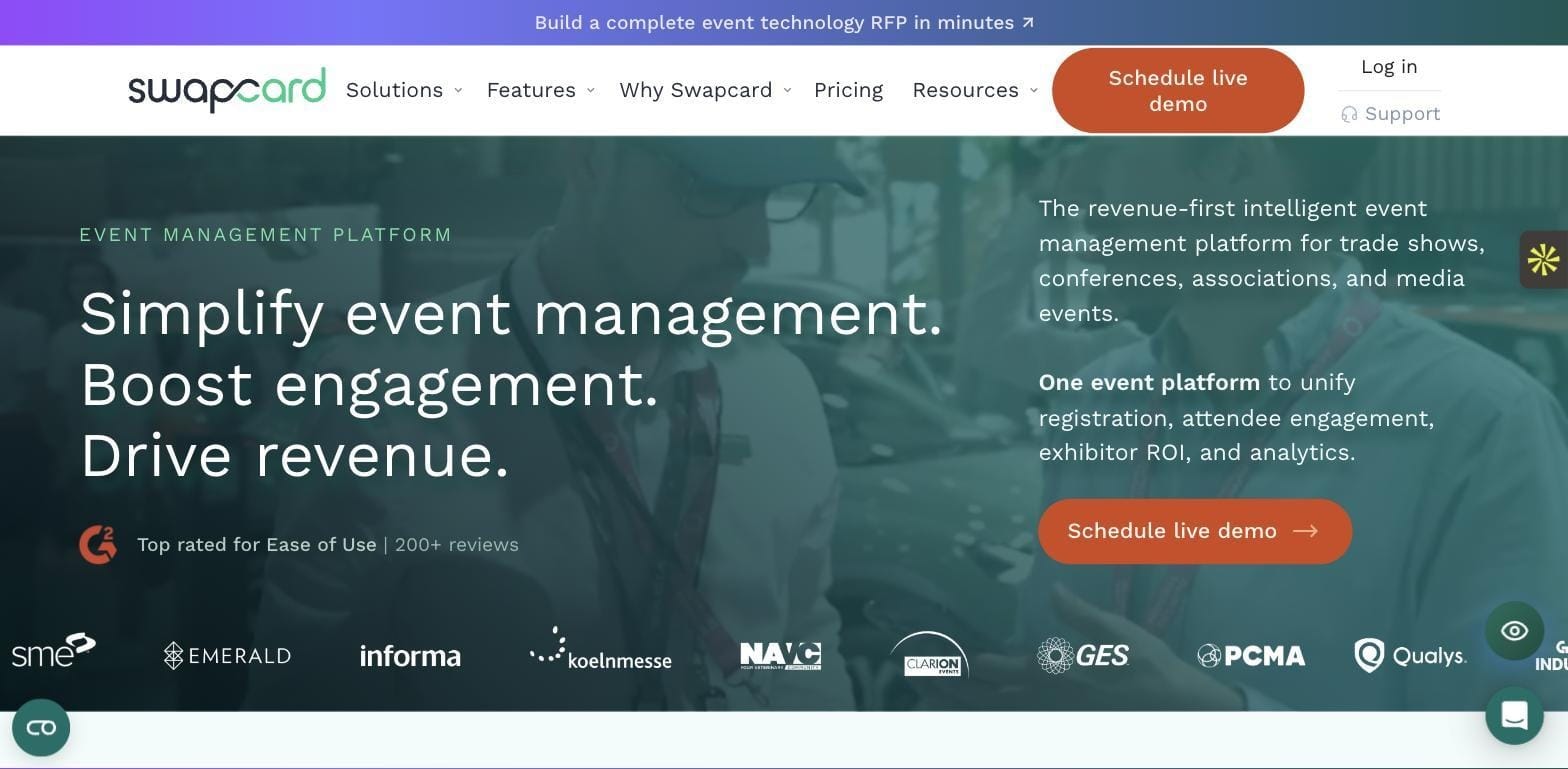Click the NAVC logo
This screenshot has height=769, width=1568.
click(780, 656)
